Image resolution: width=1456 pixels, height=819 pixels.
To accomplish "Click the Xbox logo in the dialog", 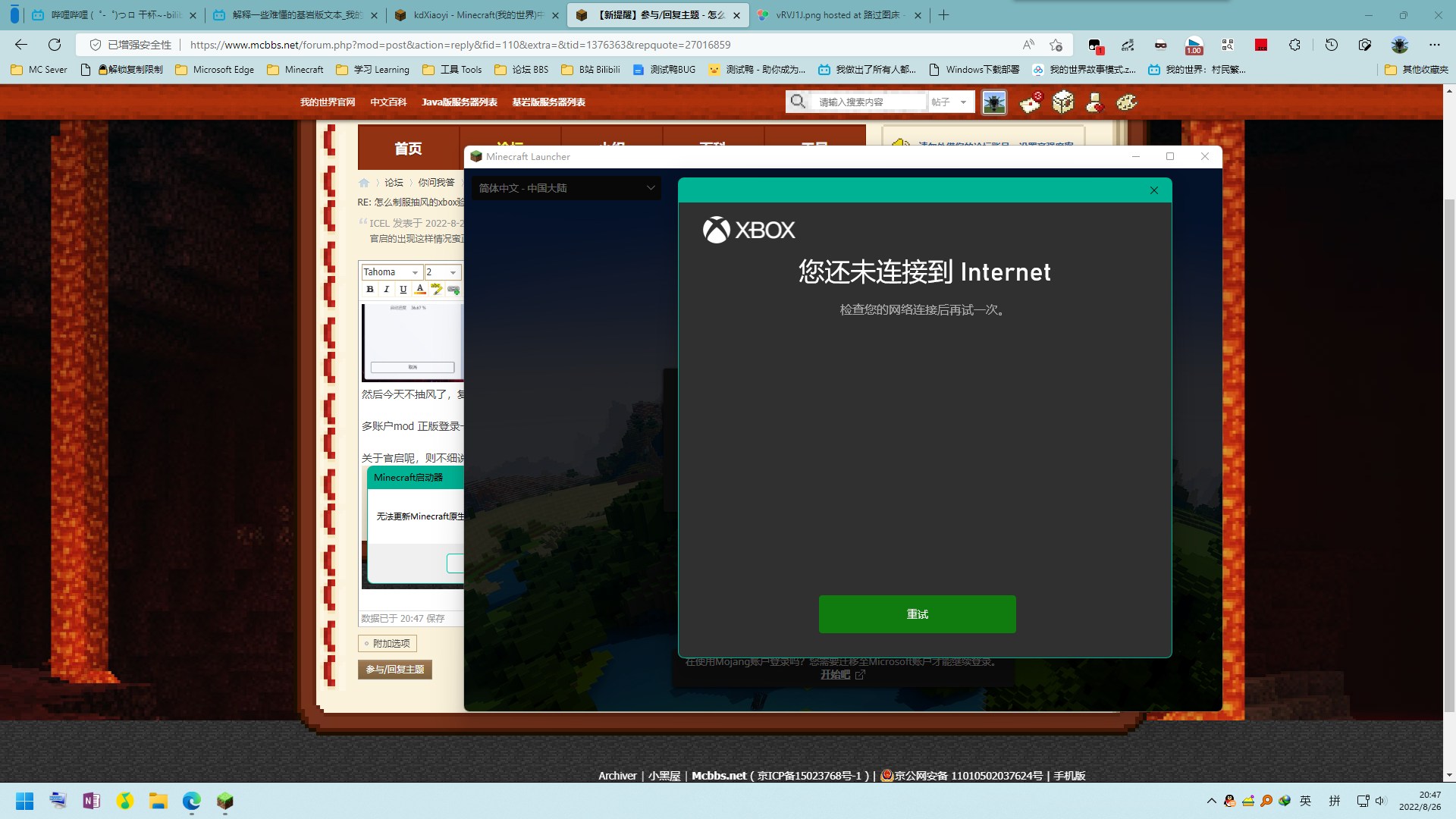I will [748, 230].
